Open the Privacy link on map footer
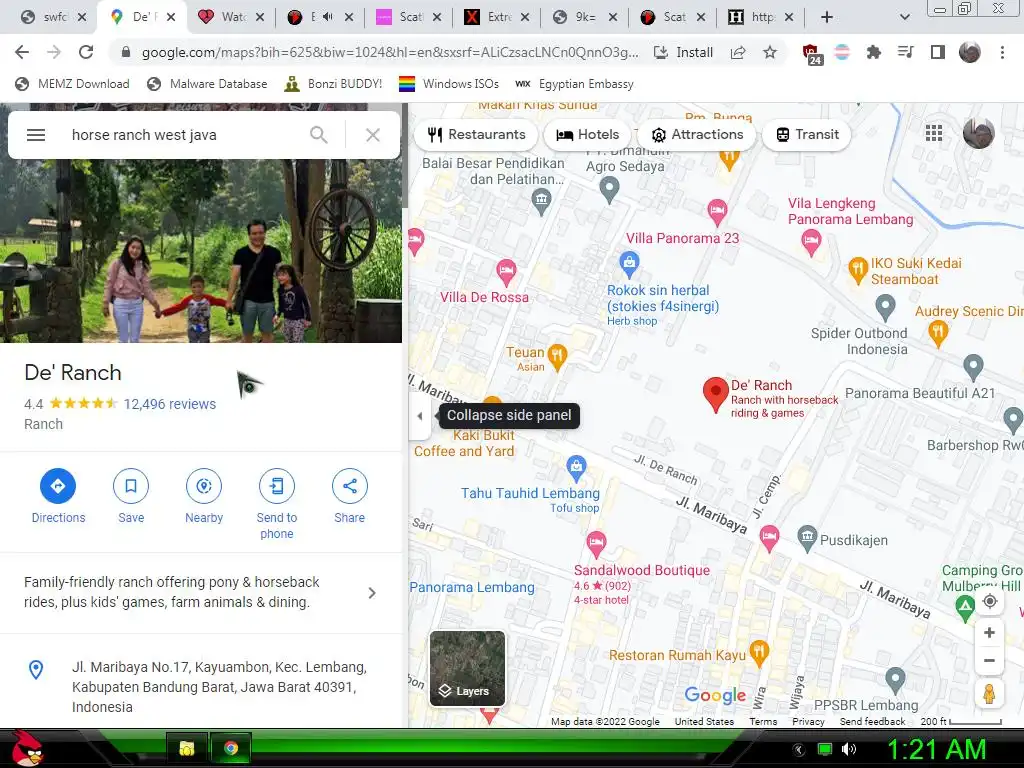This screenshot has height=768, width=1024. [x=808, y=722]
